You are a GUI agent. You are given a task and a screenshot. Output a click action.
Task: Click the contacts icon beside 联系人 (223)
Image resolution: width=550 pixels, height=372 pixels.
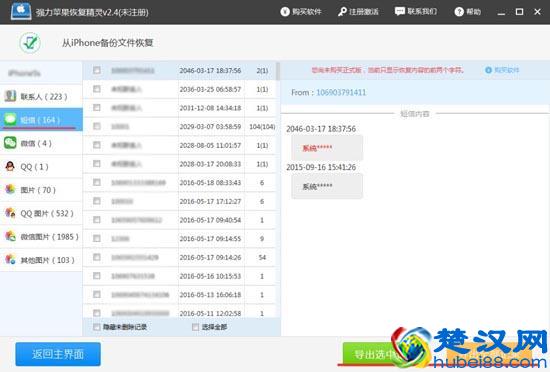[10, 96]
